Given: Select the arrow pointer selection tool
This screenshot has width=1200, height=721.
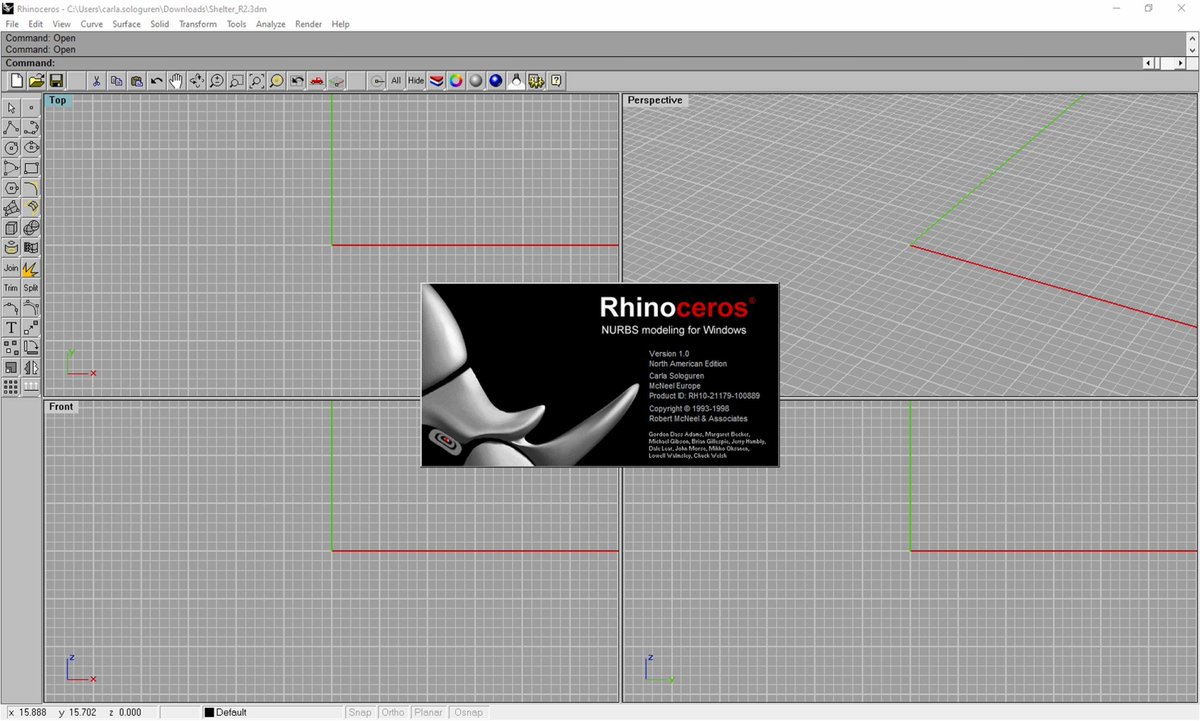Looking at the screenshot, I should click(x=11, y=108).
